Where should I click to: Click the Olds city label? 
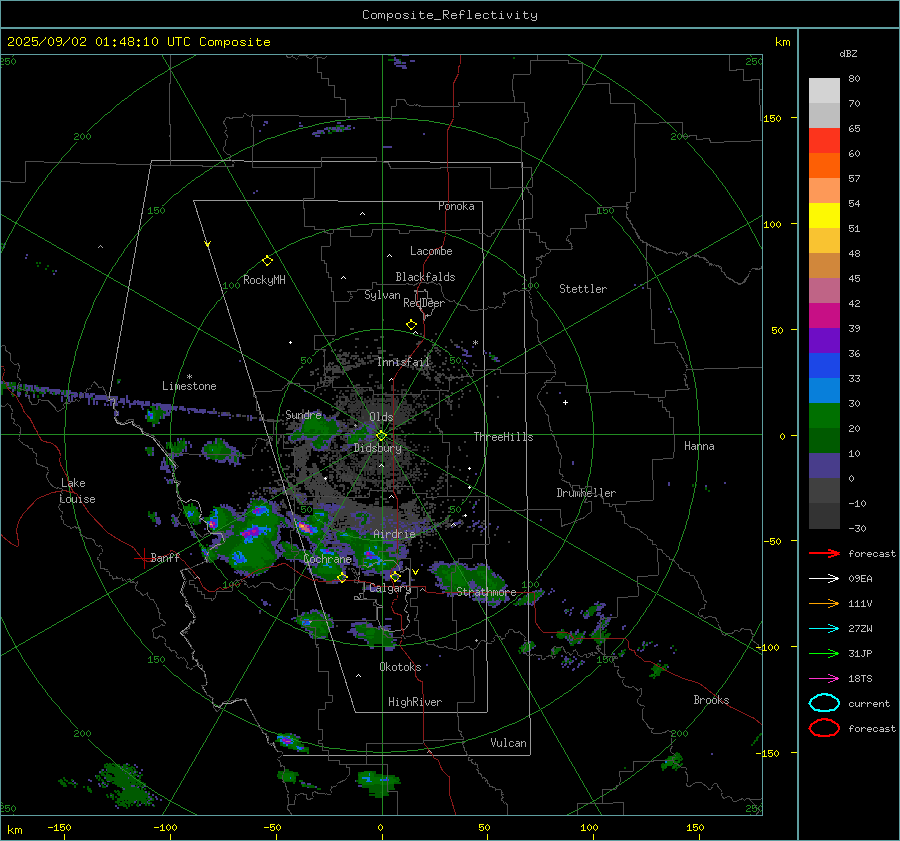(x=381, y=417)
